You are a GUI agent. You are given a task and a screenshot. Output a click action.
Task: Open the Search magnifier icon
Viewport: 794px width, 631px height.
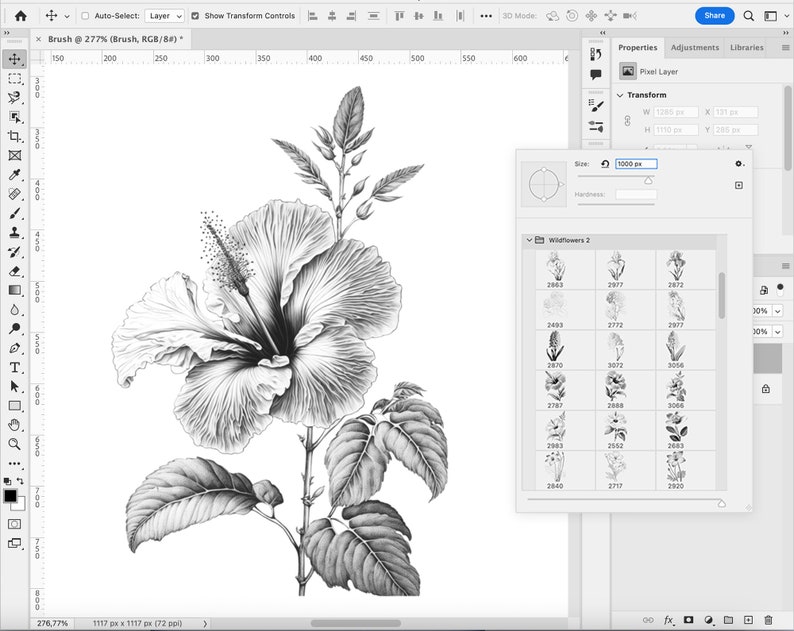tap(748, 16)
